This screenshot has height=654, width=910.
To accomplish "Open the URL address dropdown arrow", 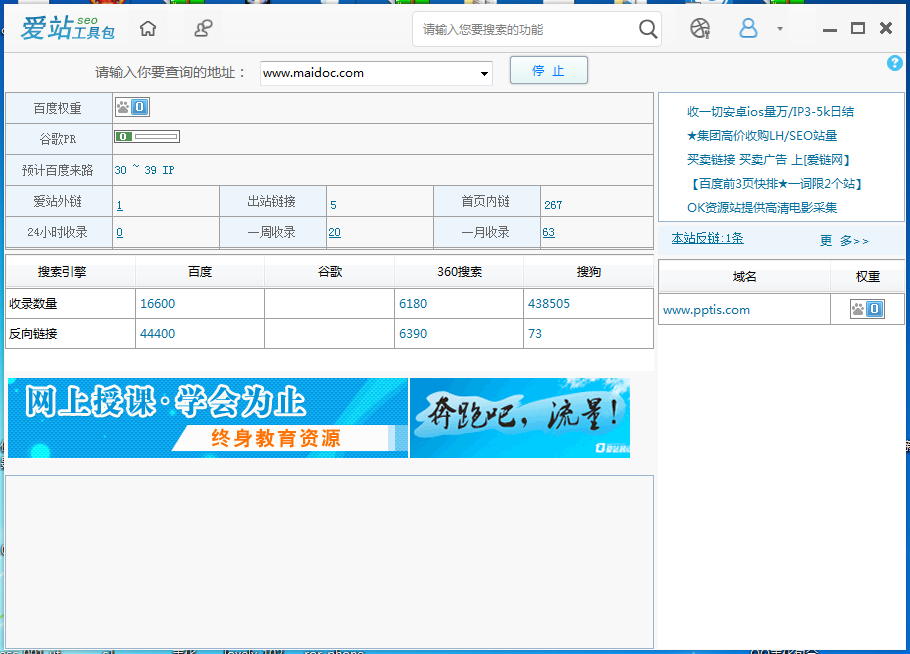I will coord(484,74).
